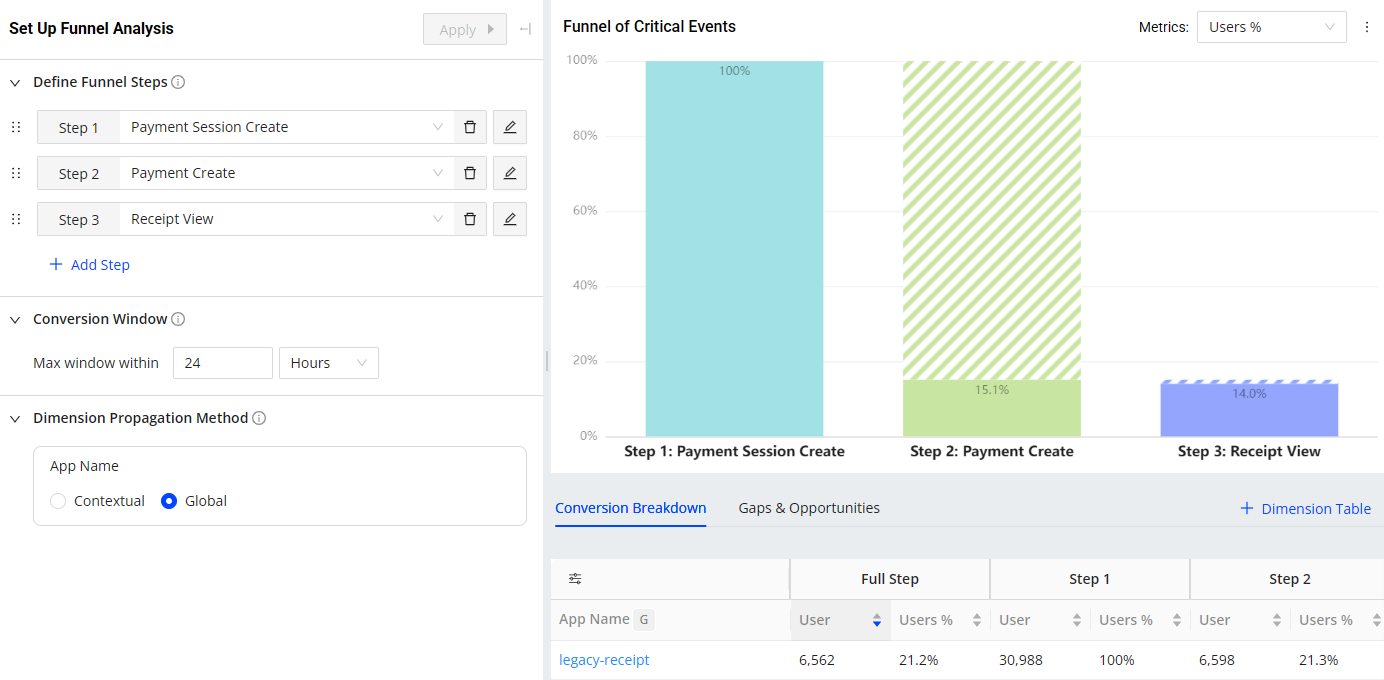Click the Add Step link
This screenshot has width=1384, height=680.
click(90, 265)
